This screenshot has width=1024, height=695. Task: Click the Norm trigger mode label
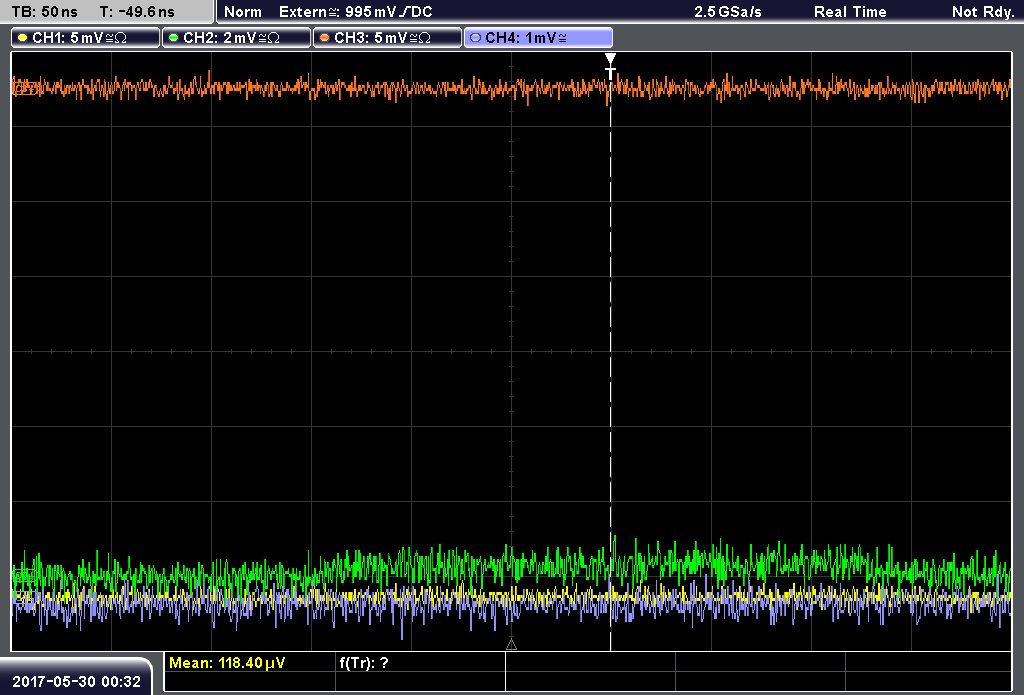pos(242,12)
